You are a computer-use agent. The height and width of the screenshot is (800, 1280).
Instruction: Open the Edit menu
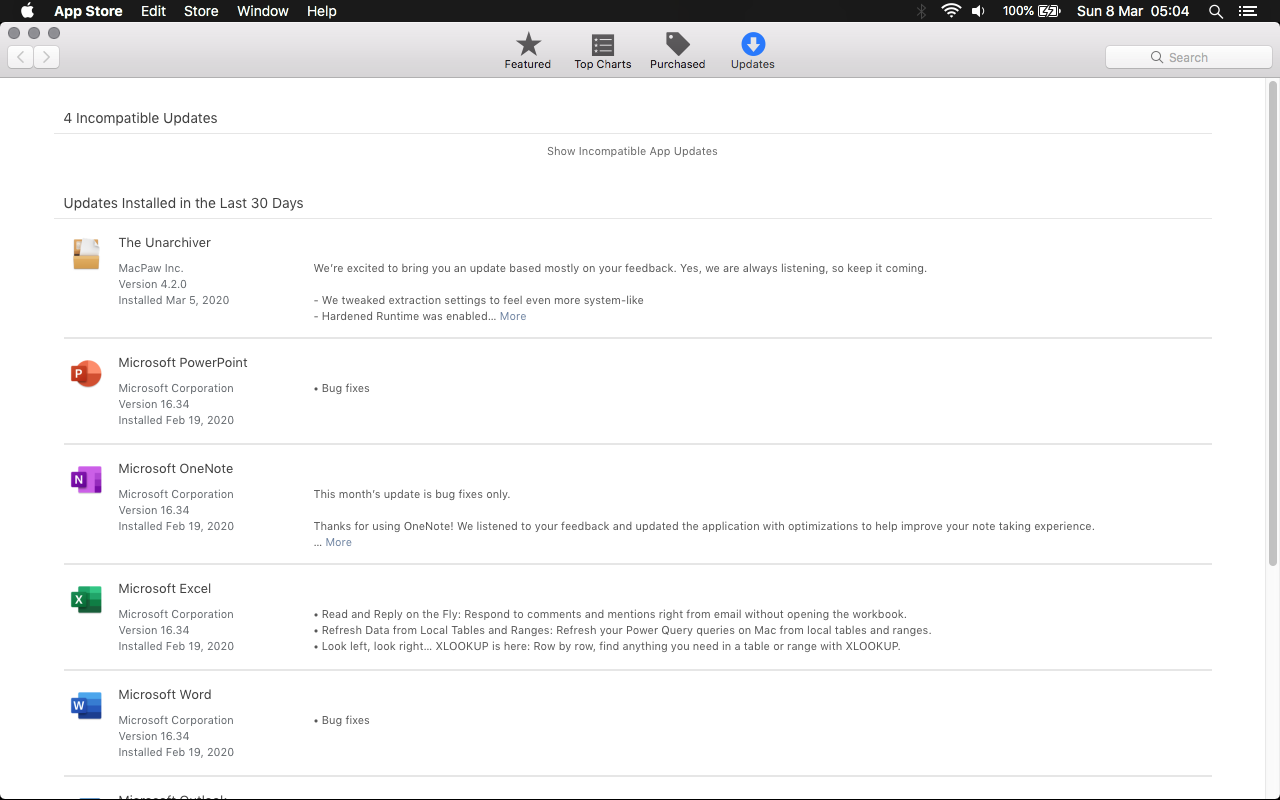153,11
